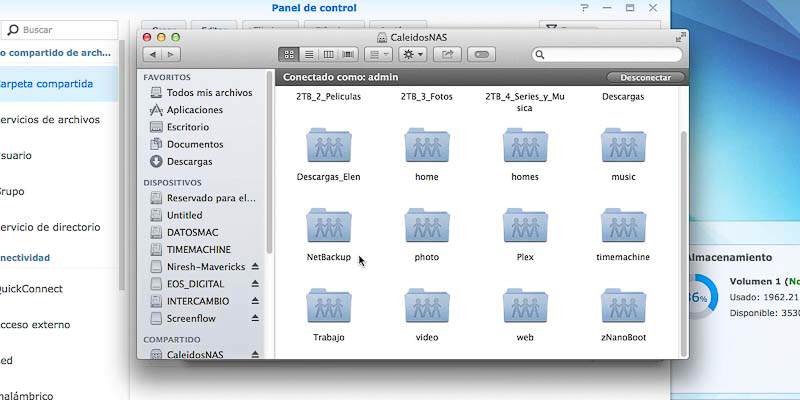Select the 2TB_3_Fotos folder label
800x400 pixels.
pyautogui.click(x=427, y=96)
